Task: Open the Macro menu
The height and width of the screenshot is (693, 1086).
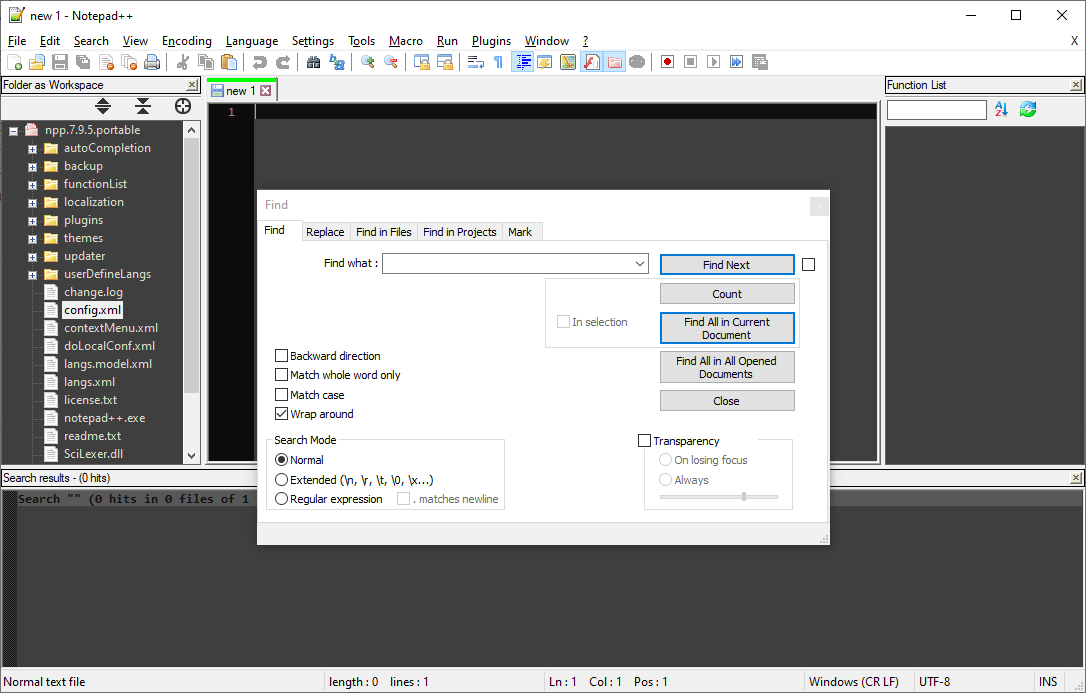Action: click(405, 41)
